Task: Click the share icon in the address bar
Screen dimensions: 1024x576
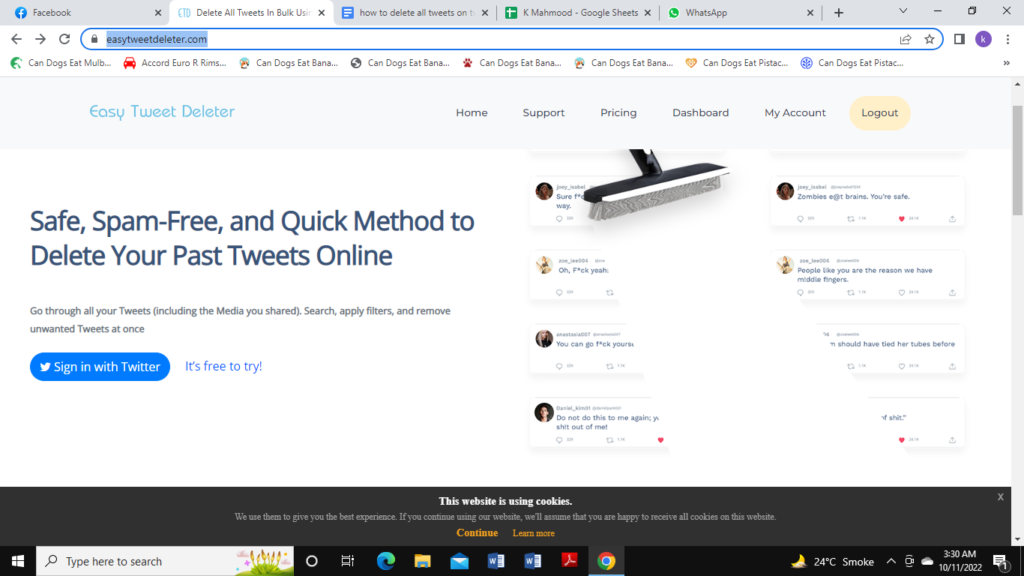Action: point(905,38)
